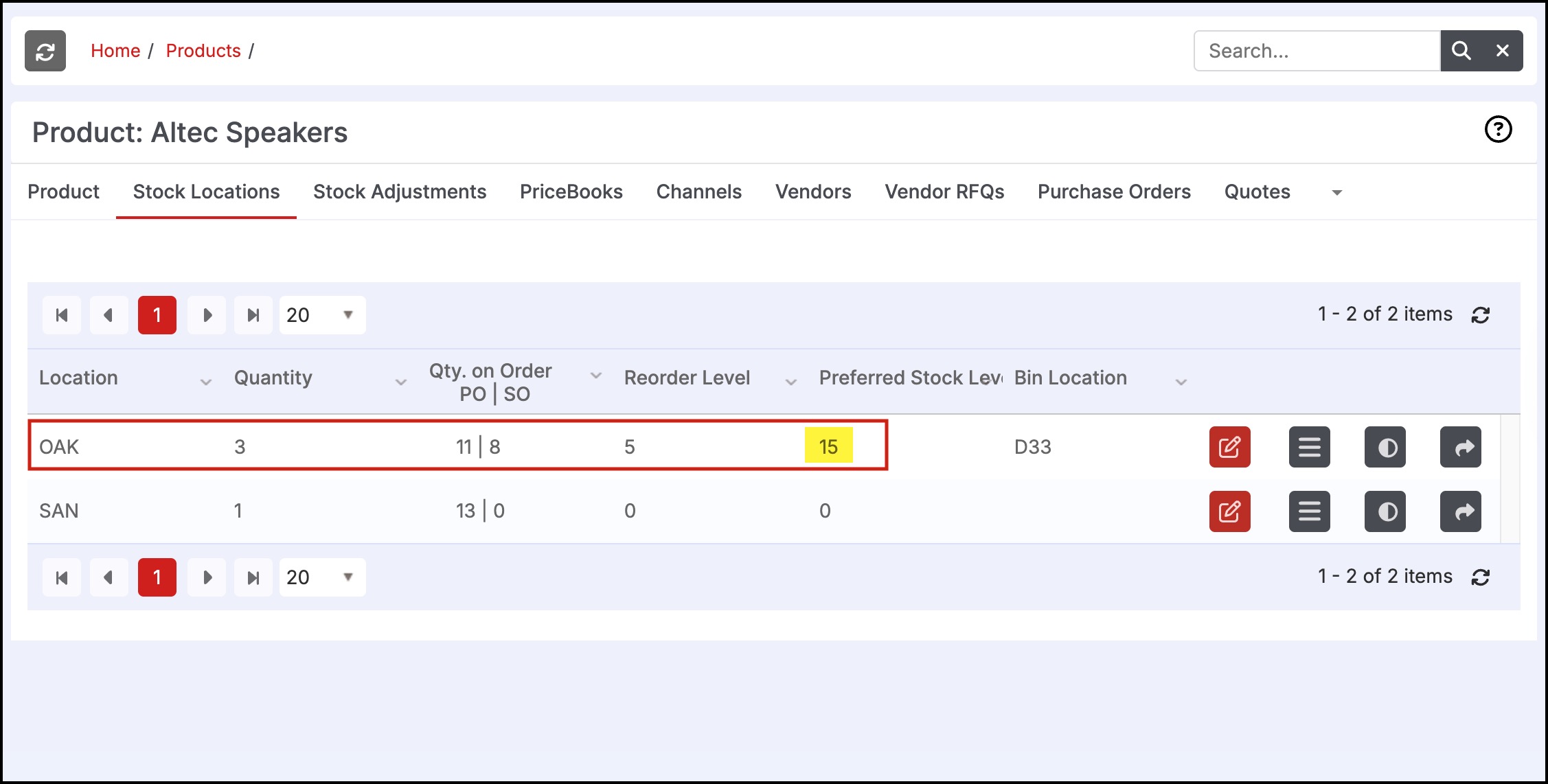Refresh the grid using bottom pager icon

(x=1480, y=577)
